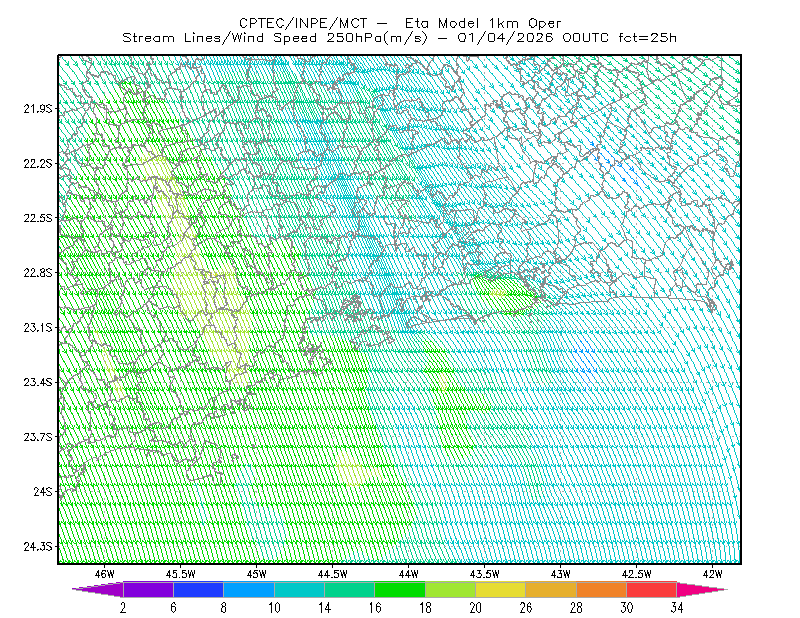Image resolution: width=800 pixels, height=618 pixels.
Task: Click the dark blue 6–8 legend swatch
Action: pos(198,589)
